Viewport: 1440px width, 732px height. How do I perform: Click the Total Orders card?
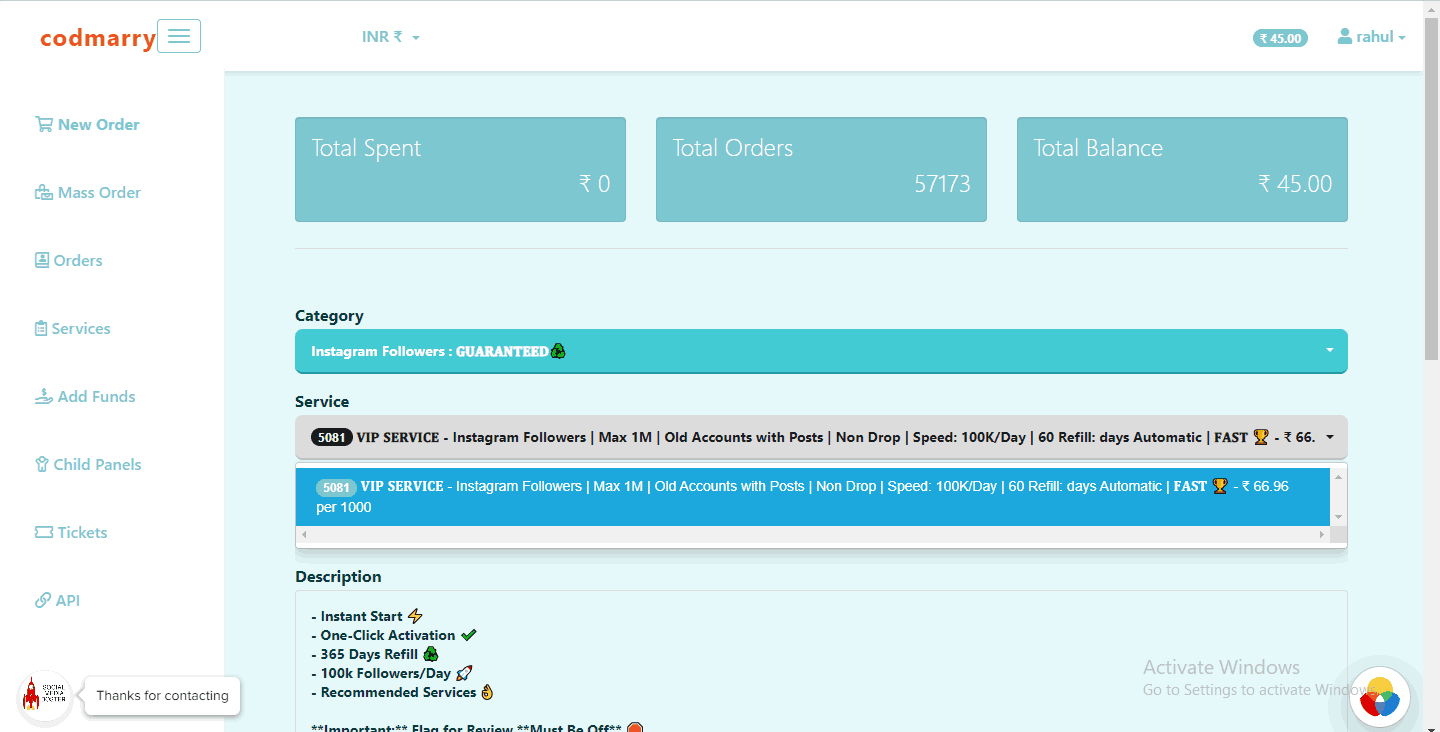coord(821,169)
